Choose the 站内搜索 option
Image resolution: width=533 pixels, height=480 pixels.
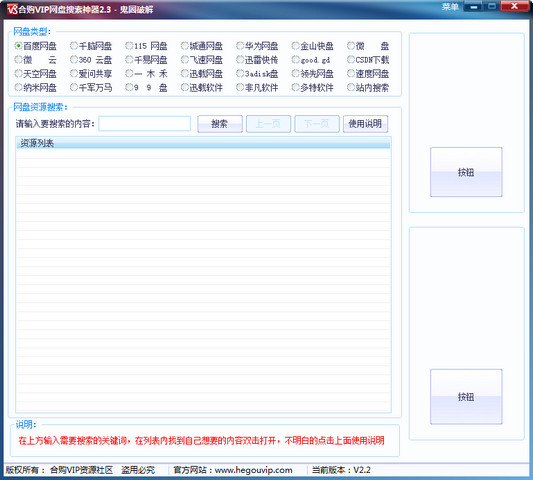click(x=368, y=88)
